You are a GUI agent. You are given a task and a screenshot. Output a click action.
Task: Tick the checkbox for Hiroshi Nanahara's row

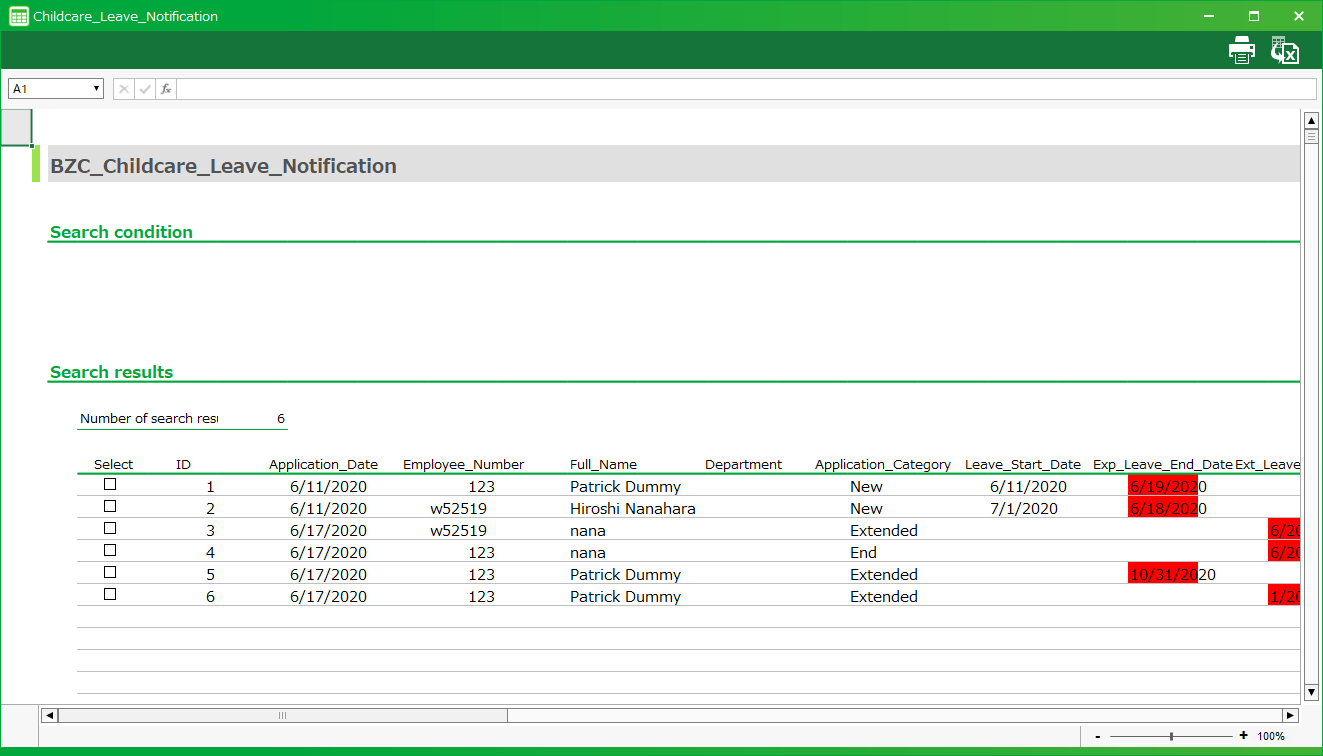110,506
